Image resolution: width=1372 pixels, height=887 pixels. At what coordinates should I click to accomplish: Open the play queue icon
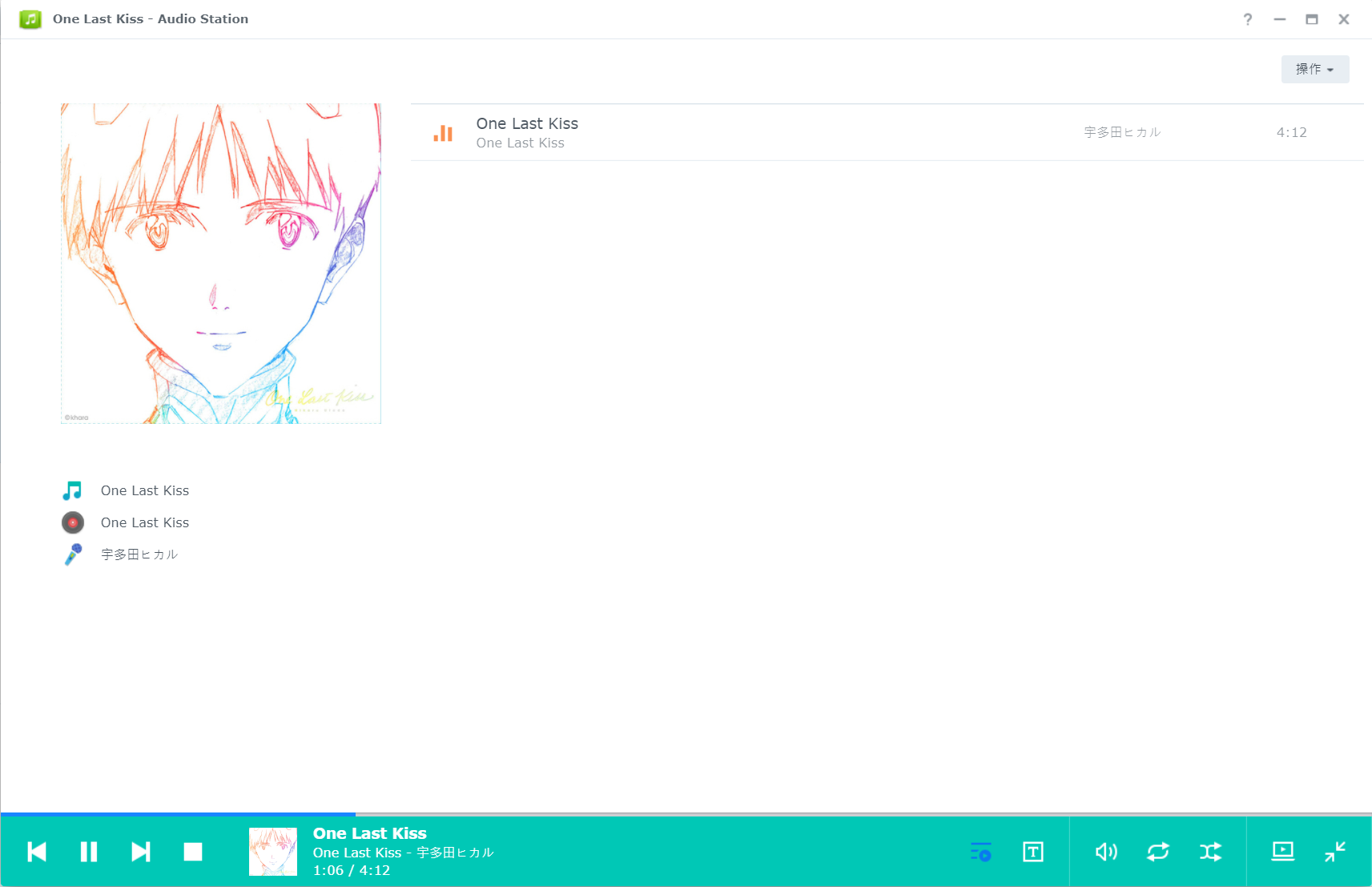click(x=981, y=852)
